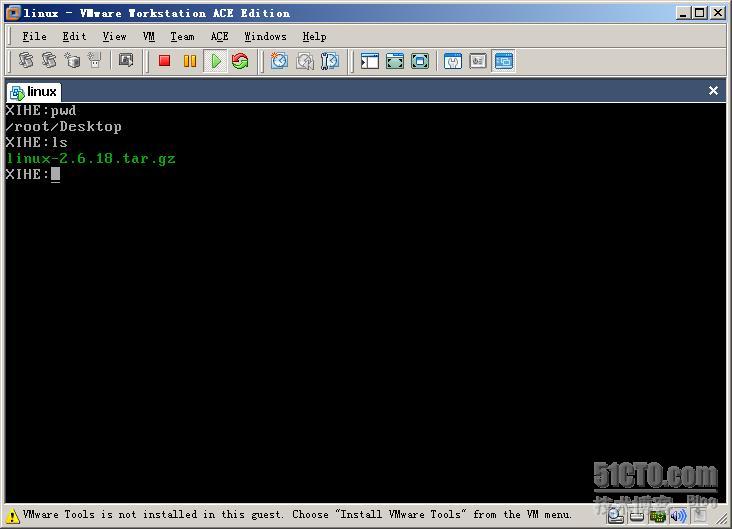Close the linux tab with the white X

click(x=713, y=91)
